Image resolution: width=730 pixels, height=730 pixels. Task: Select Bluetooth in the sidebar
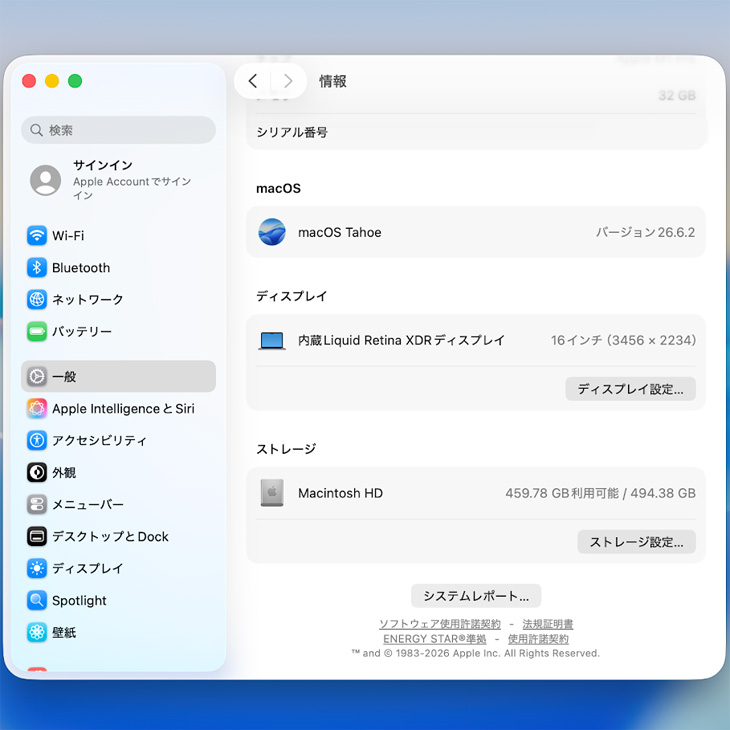[81, 268]
